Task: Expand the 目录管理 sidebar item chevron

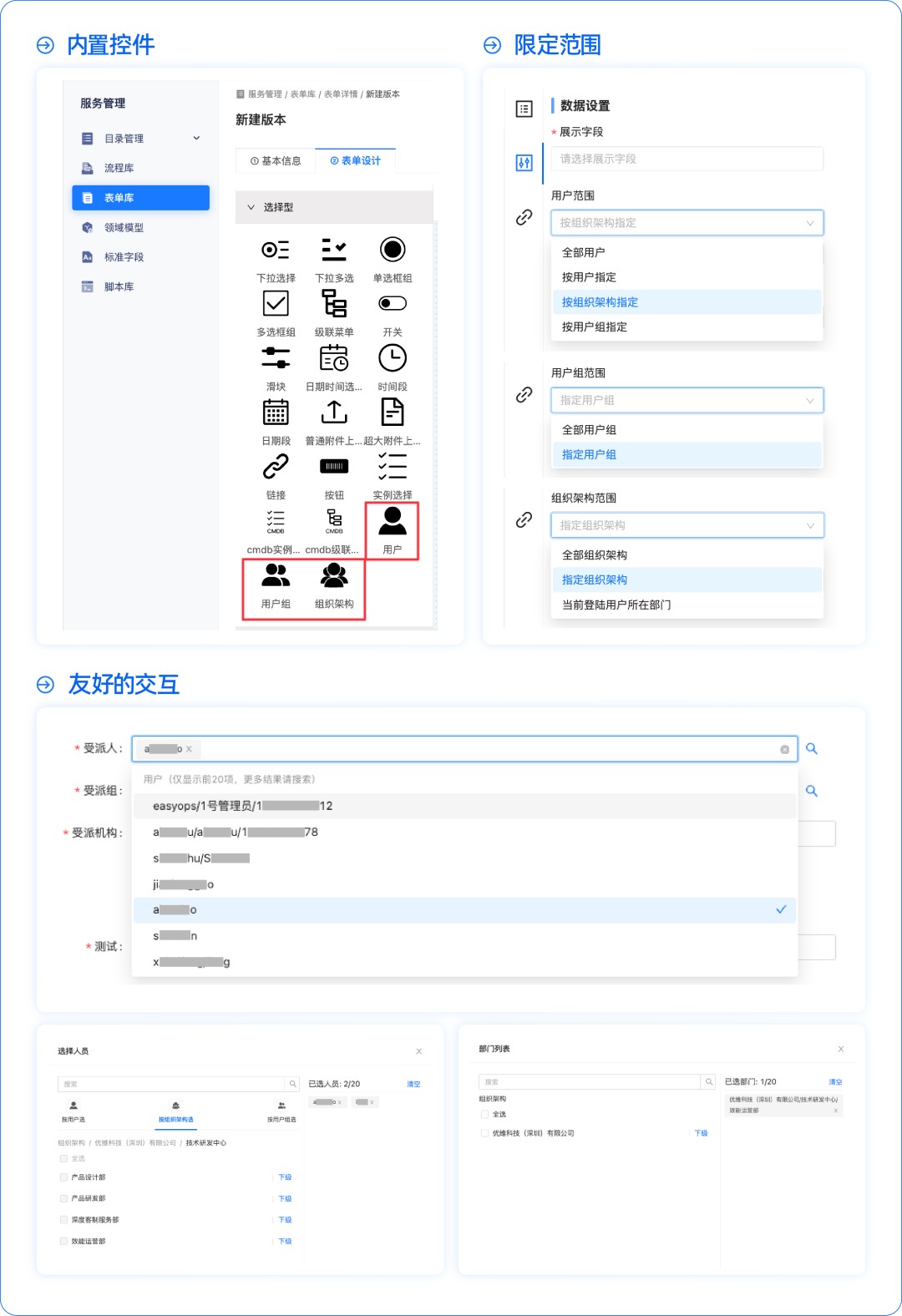Action: tap(197, 138)
